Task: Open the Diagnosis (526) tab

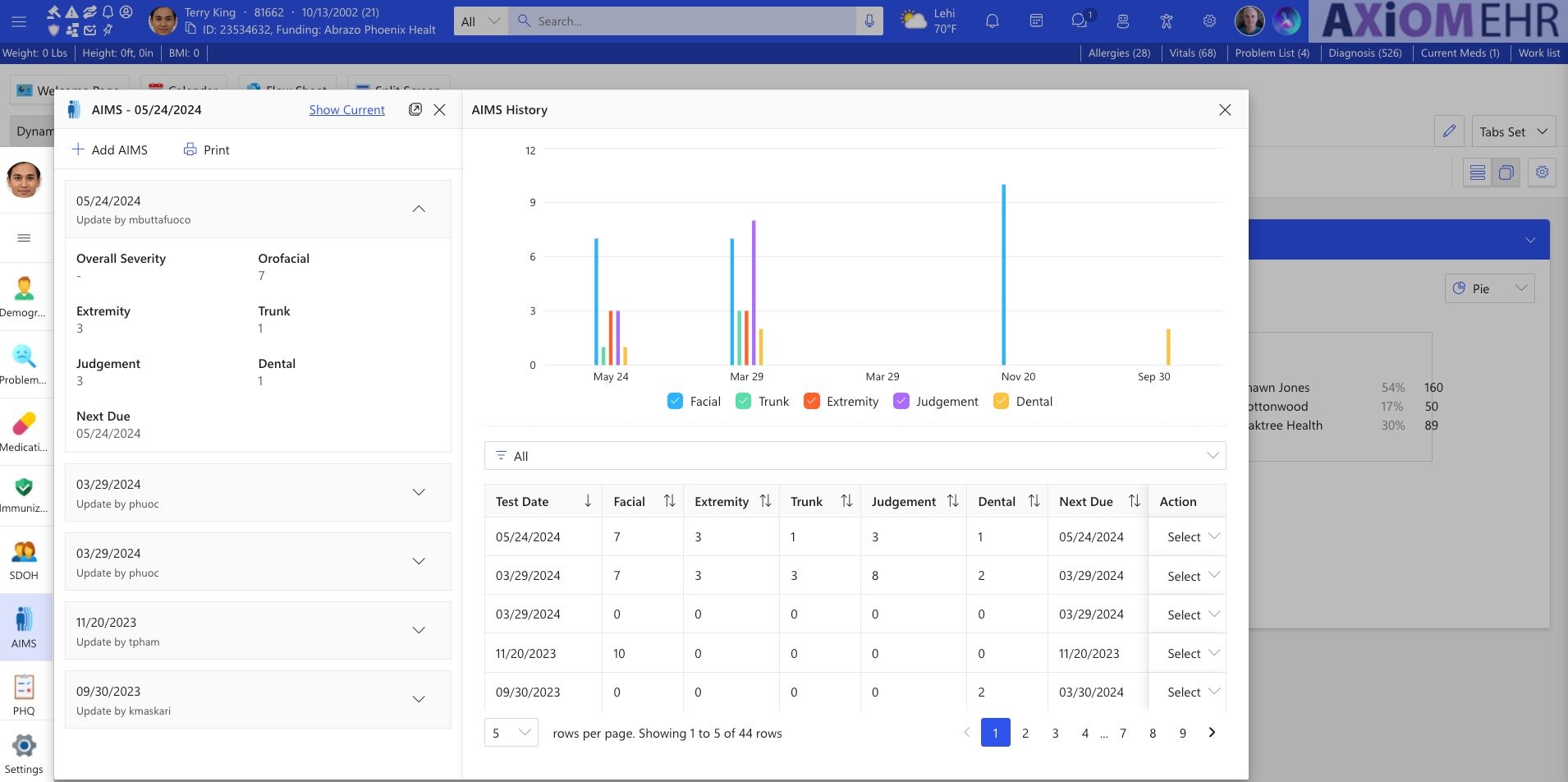Action: coord(1364,53)
